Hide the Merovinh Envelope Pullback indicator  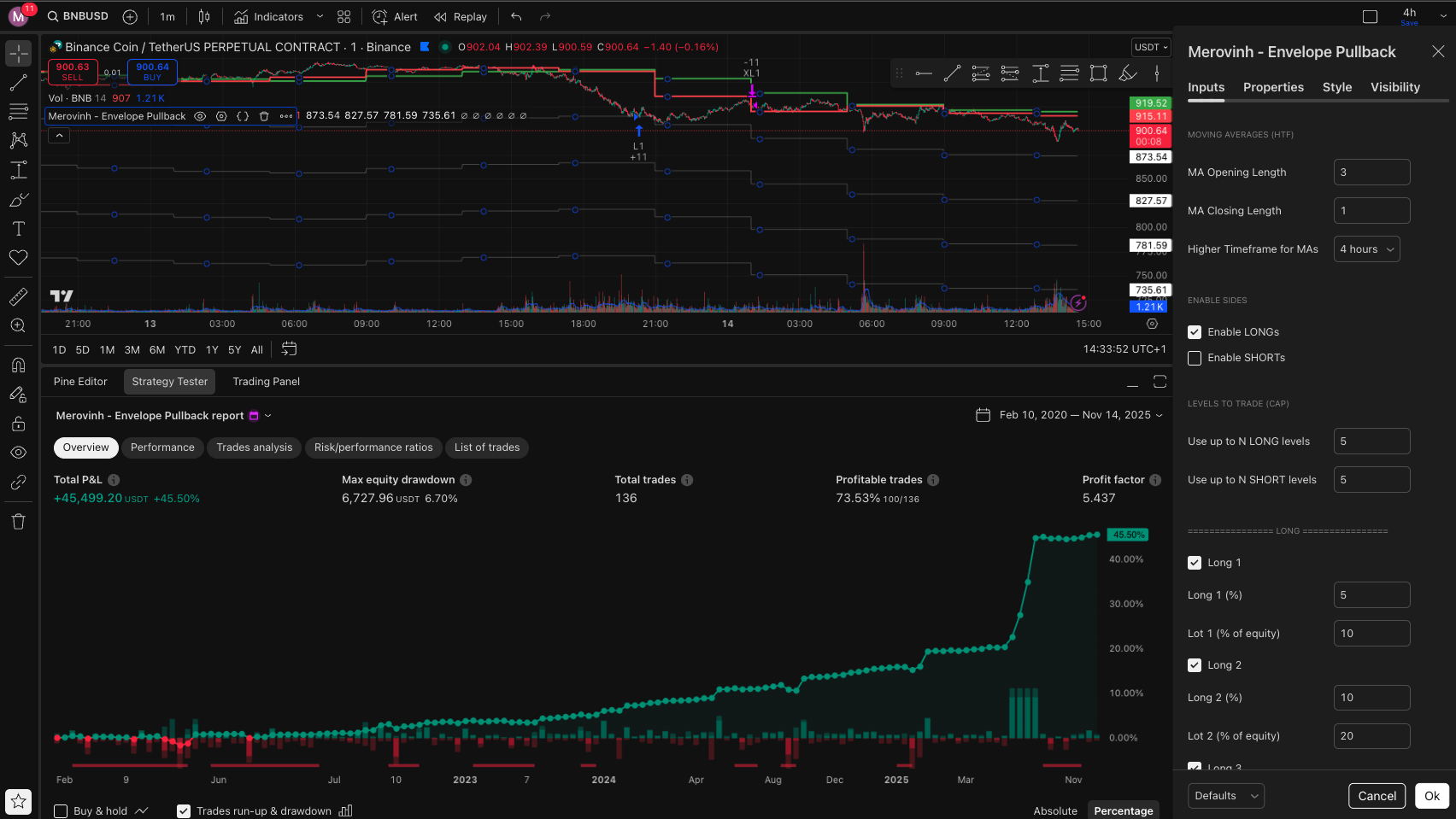200,116
